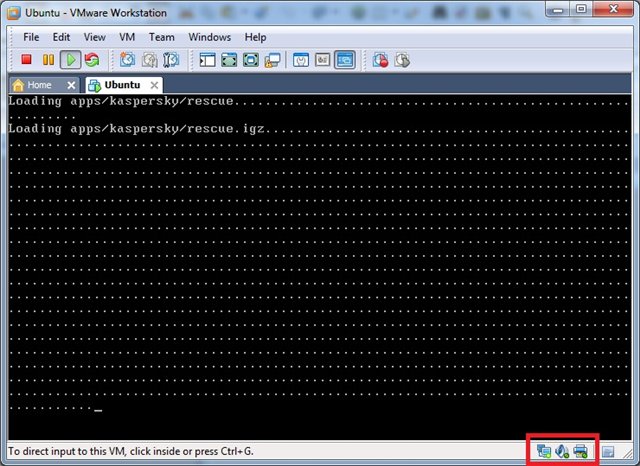Click the message log status bar icon
This screenshot has width=640, height=466.
click(608, 452)
